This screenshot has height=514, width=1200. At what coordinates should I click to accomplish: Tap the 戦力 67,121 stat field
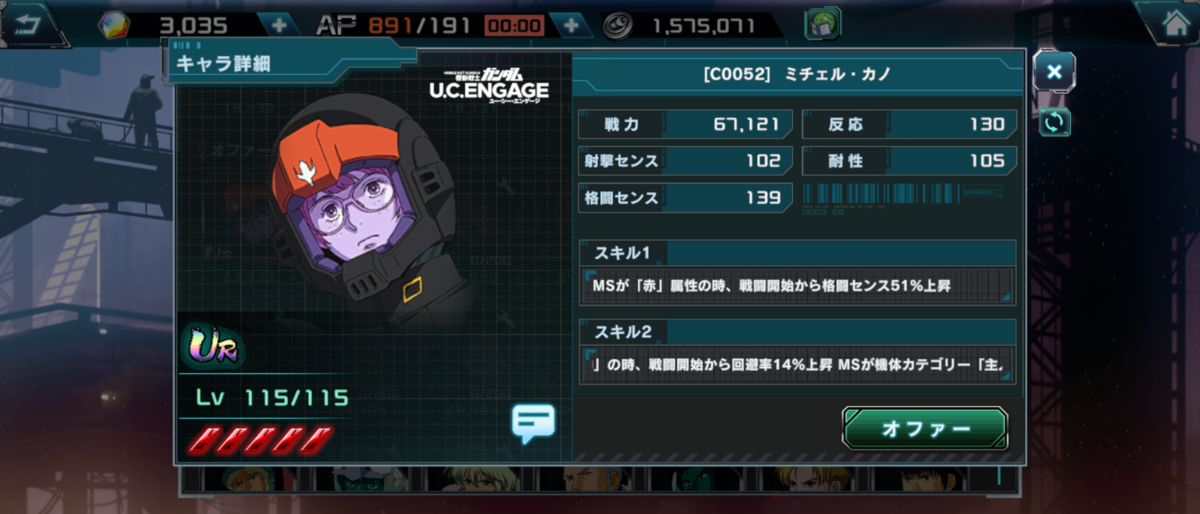tap(686, 125)
